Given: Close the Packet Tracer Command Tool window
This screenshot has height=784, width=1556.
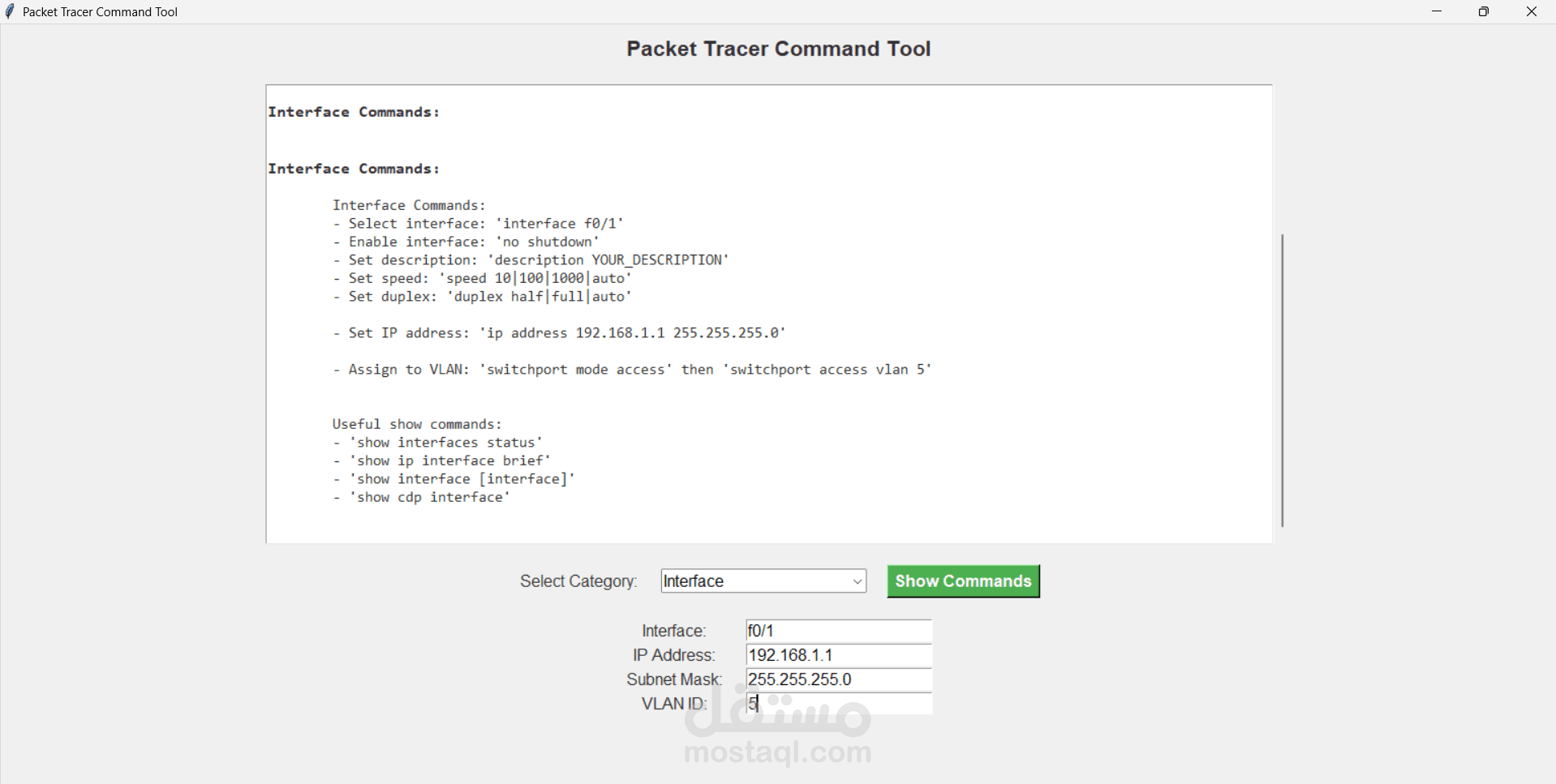Looking at the screenshot, I should click(x=1532, y=11).
